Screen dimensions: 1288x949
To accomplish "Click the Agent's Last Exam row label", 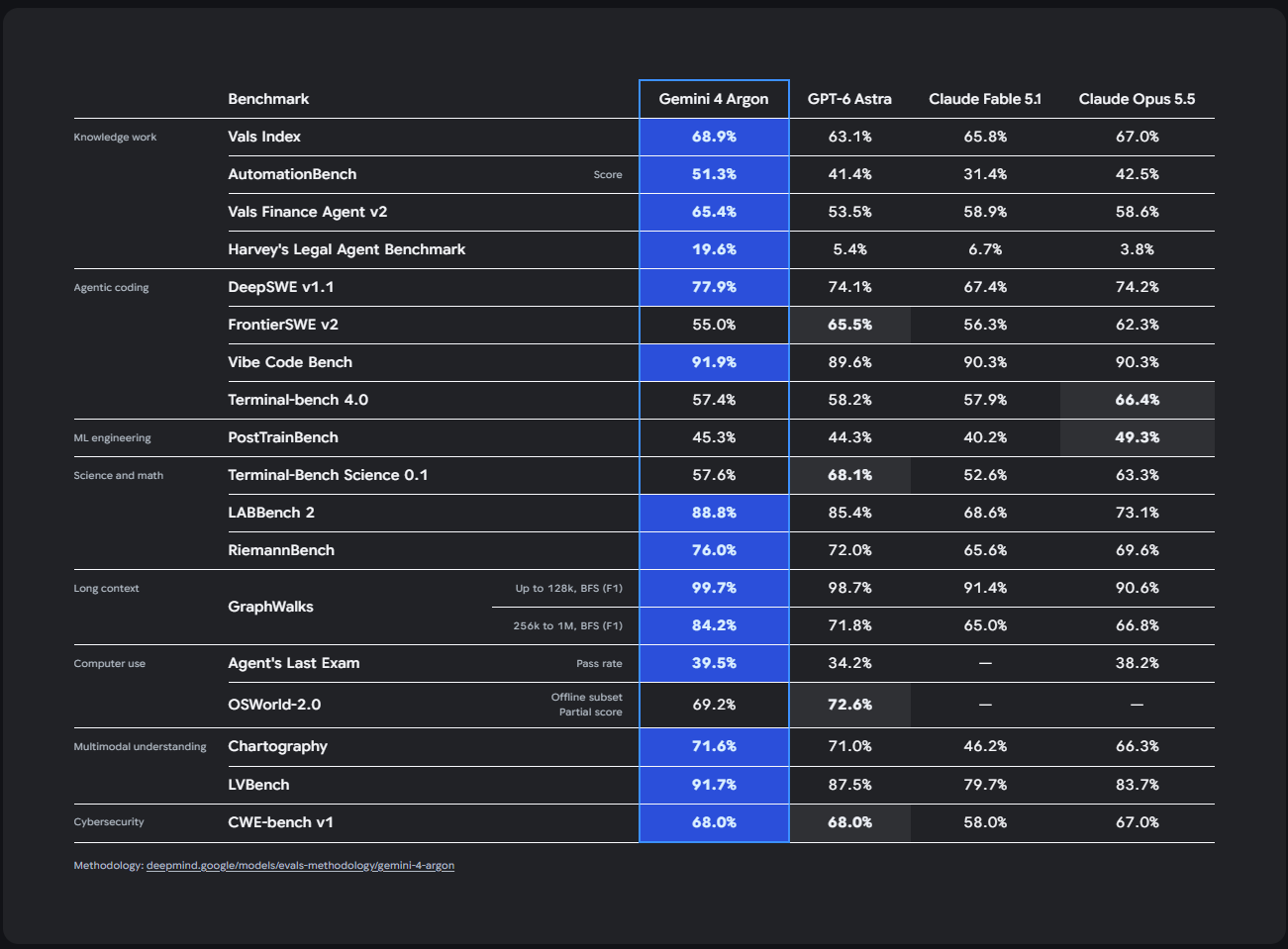I will tap(294, 663).
